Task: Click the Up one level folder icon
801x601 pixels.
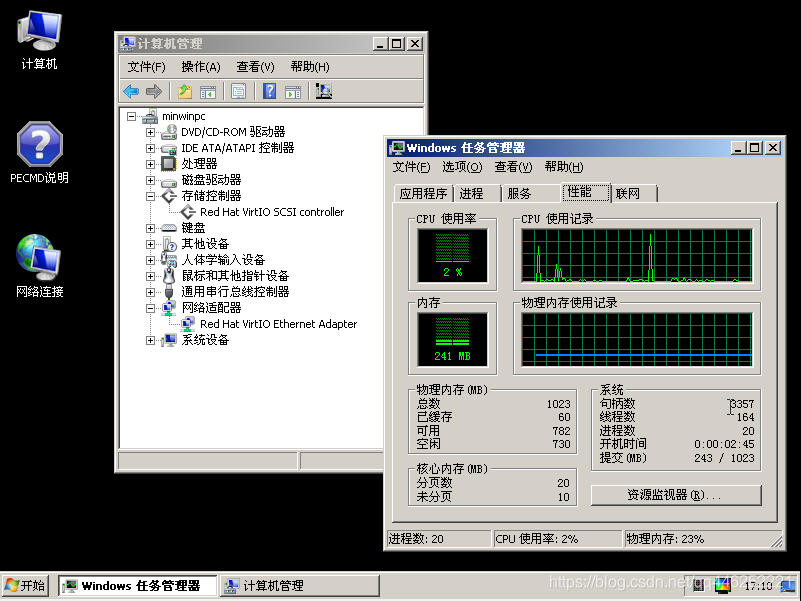Action: [184, 91]
